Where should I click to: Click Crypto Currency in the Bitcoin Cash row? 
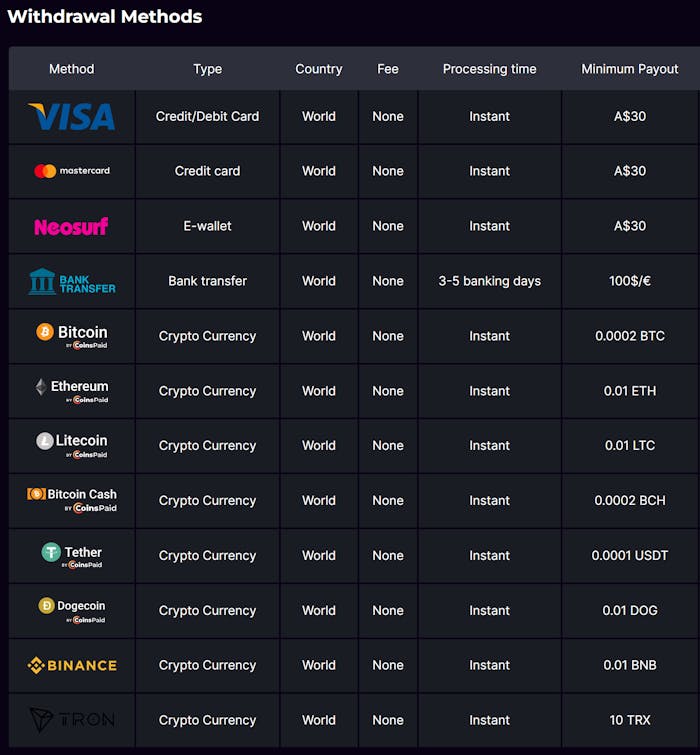tap(207, 501)
